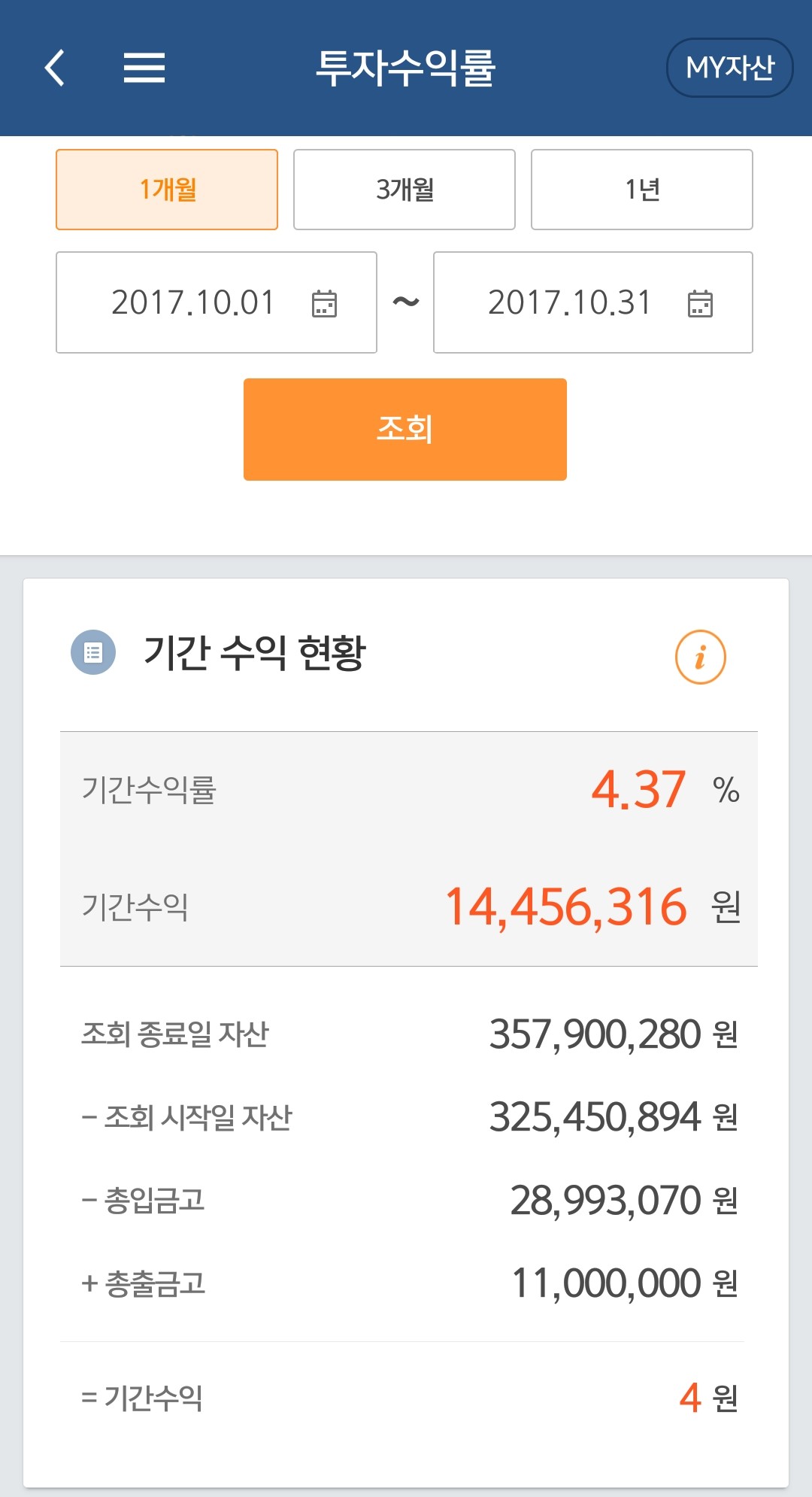
Task: Select the 1개월 period option
Action: click(167, 189)
